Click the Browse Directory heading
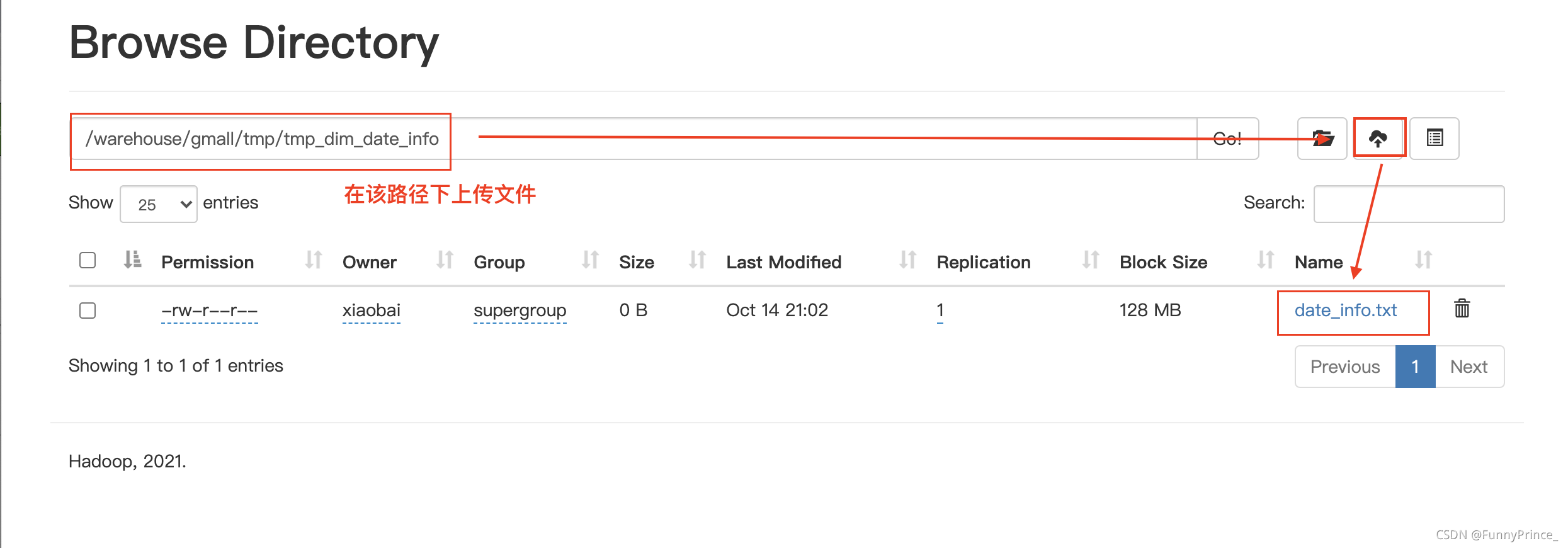The height and width of the screenshot is (548, 1568). (x=254, y=43)
